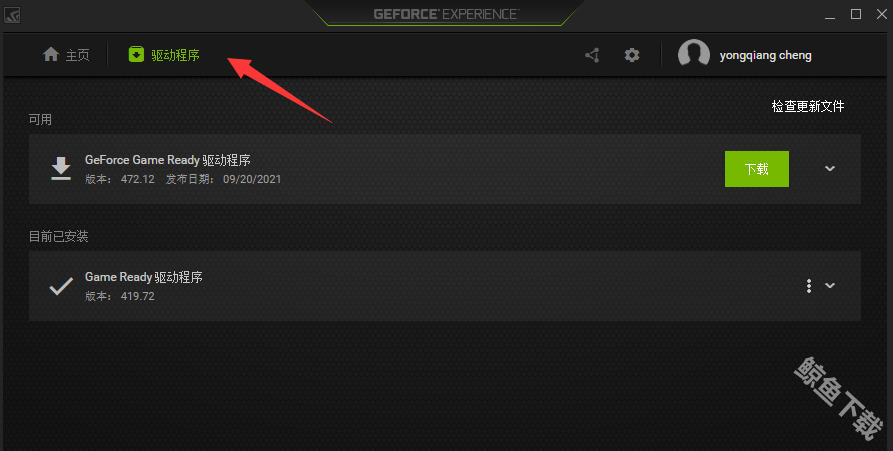Select the 驱动程序 drivers tab

point(164,55)
